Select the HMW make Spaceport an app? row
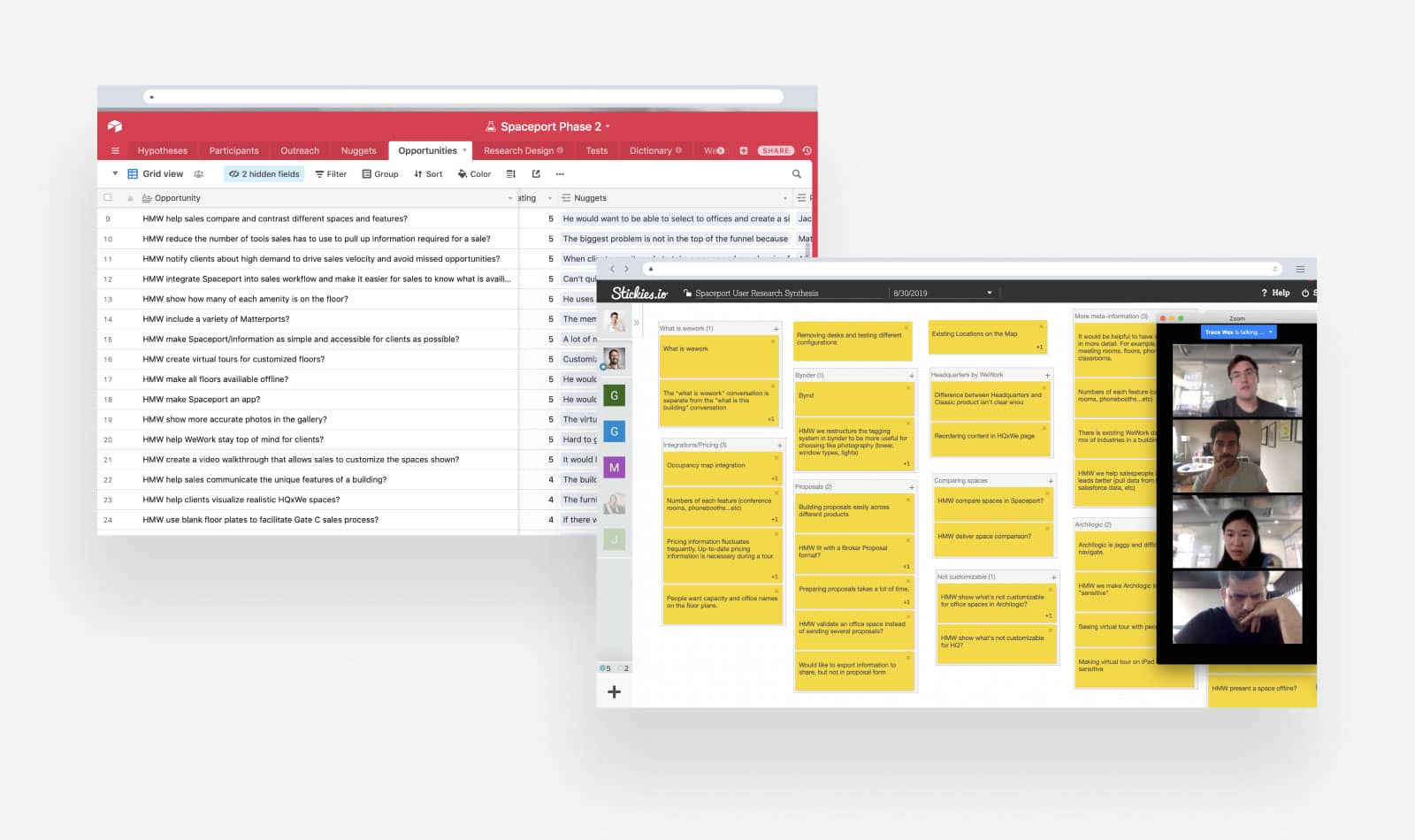The image size is (1415, 840). point(307,400)
